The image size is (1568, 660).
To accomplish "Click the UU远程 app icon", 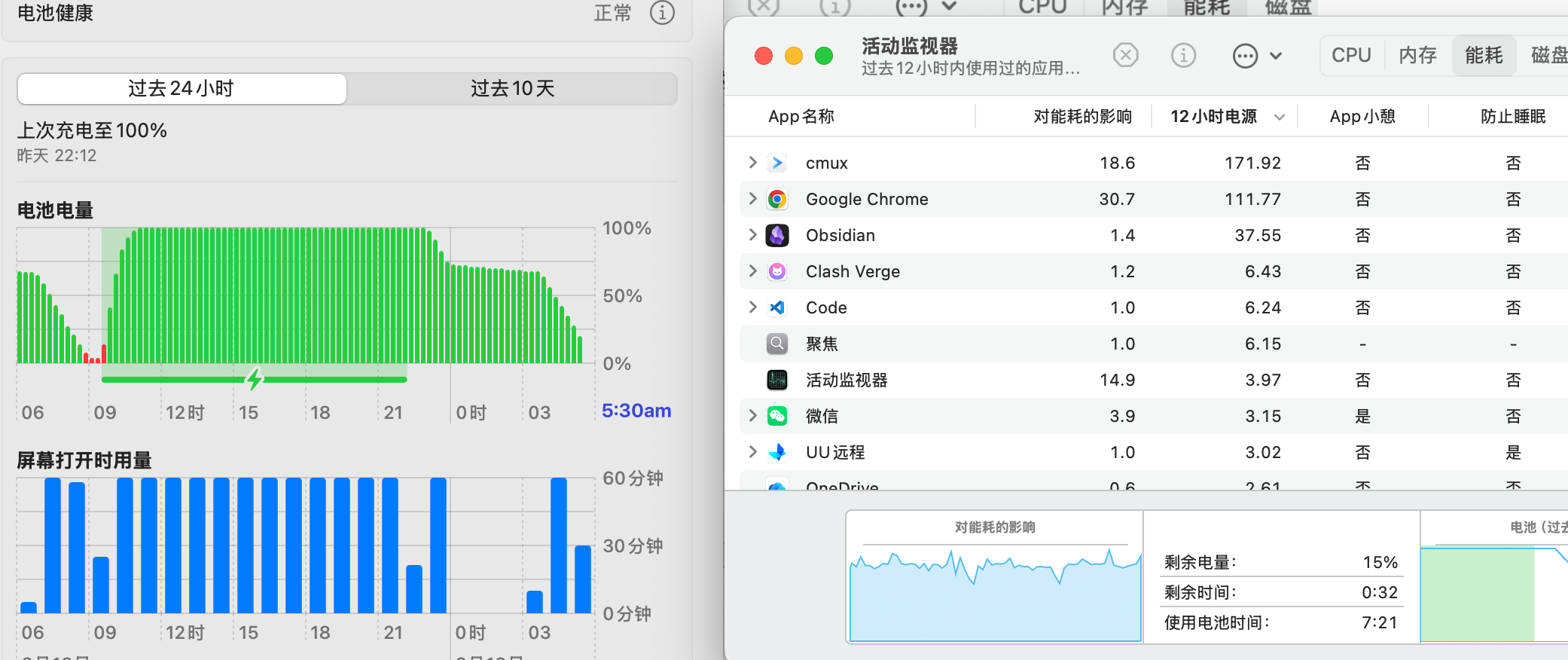I will [777, 452].
